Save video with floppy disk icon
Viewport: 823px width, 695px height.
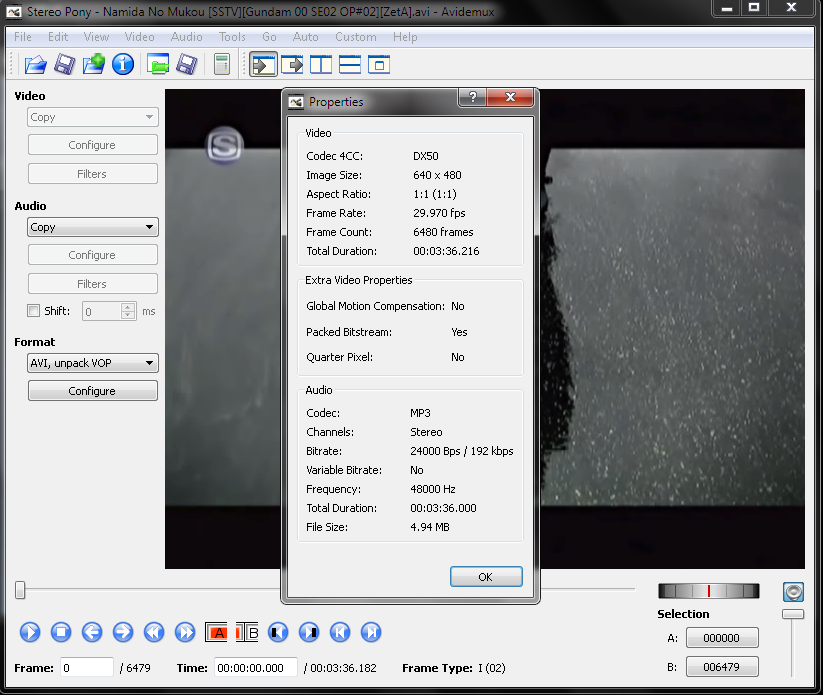[65, 65]
